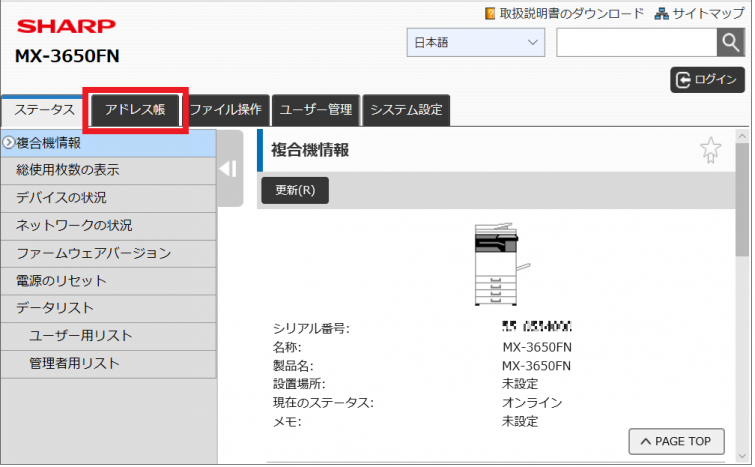This screenshot has height=467, width=755.
Task: Open 管理者用リスト submenu item
Action: 108,364
